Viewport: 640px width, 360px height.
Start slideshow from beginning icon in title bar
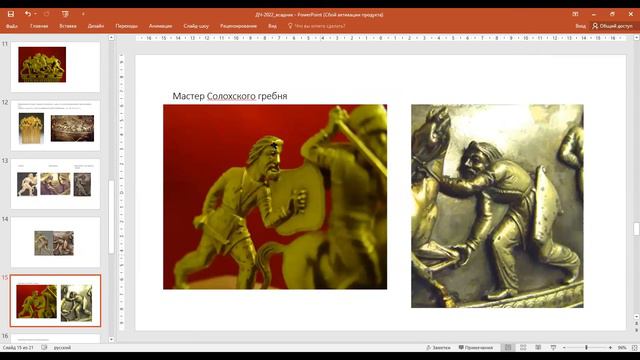click(65, 14)
